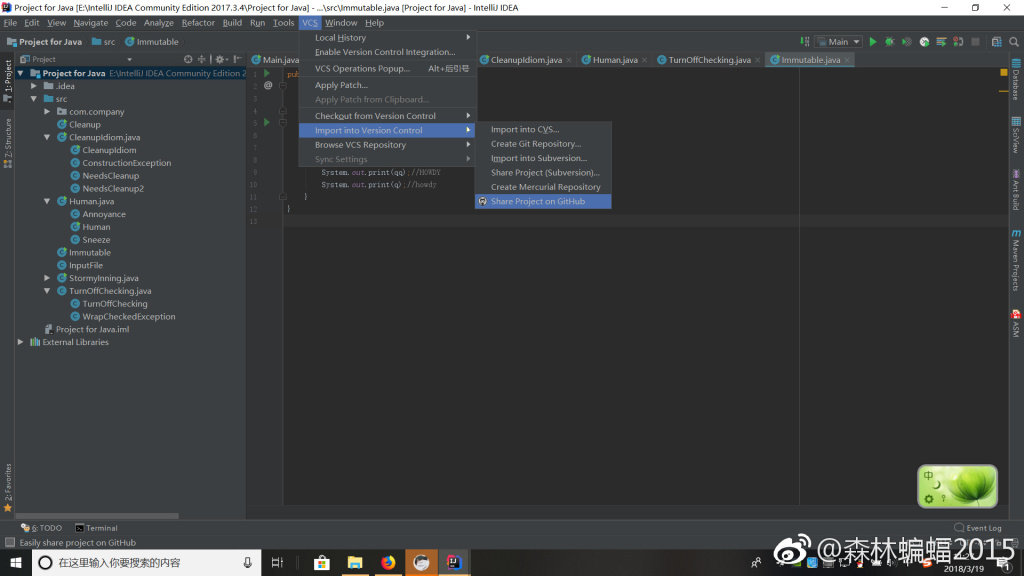1024x576 pixels.
Task: Click Windows Start button
Action: (x=16, y=562)
